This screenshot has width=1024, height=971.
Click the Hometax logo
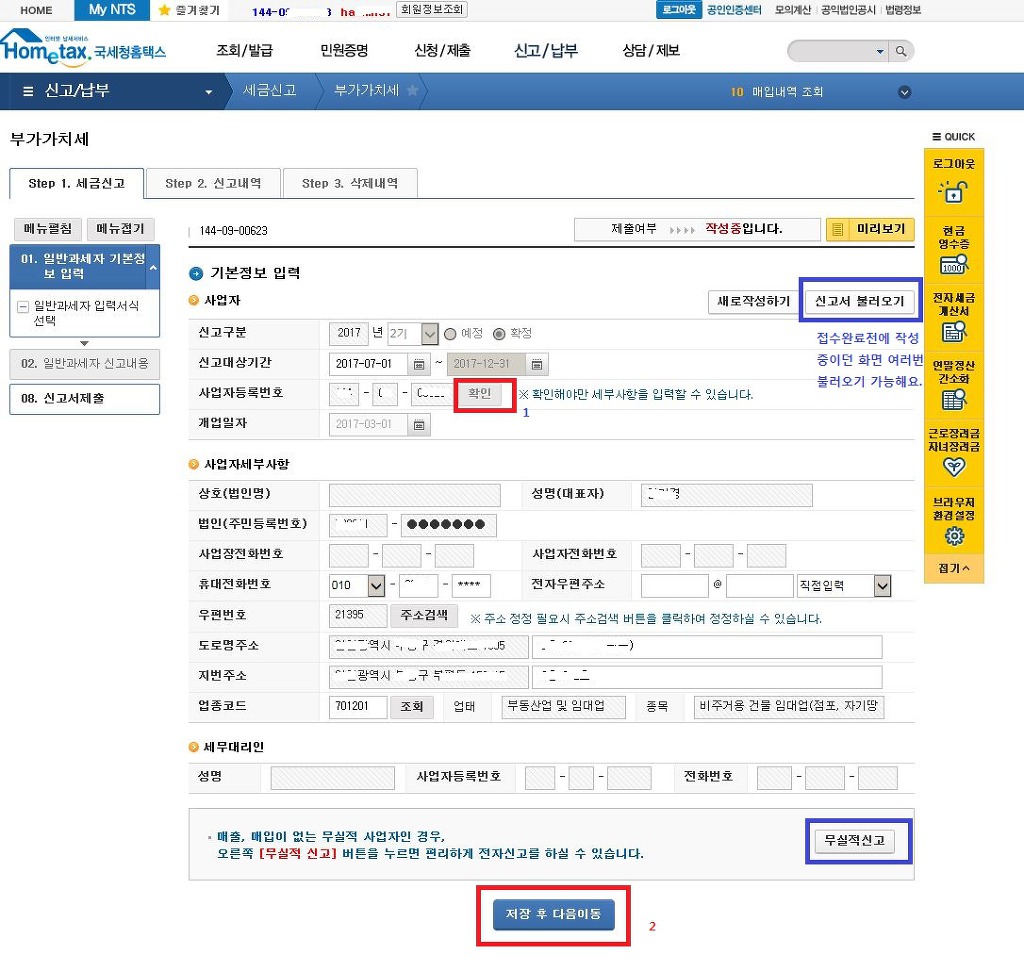click(x=84, y=47)
